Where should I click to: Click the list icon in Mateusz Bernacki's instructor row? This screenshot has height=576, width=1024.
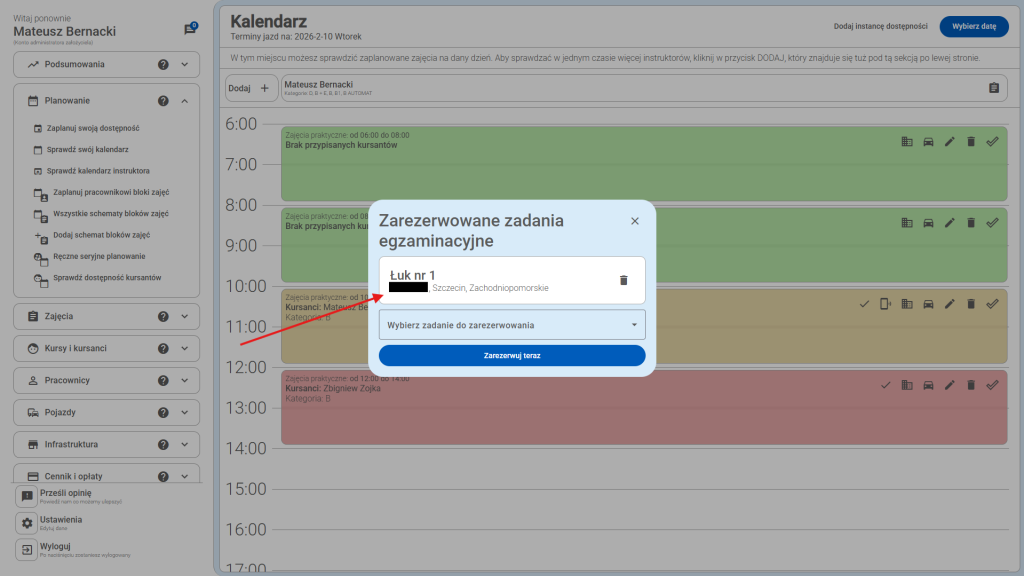992,88
